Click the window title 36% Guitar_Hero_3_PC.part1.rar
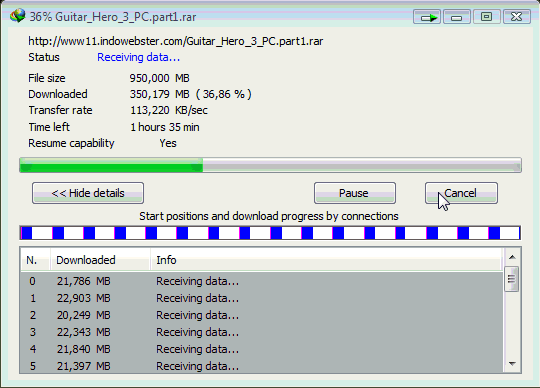The height and width of the screenshot is (388, 540). (113, 17)
